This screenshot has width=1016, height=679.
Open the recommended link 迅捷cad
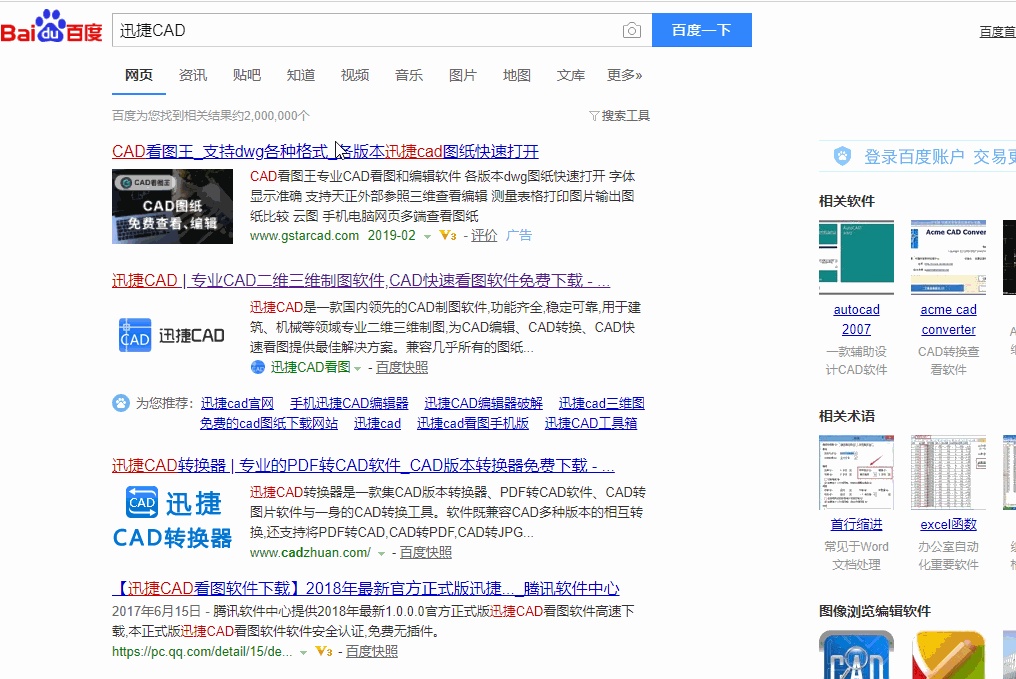click(x=377, y=423)
